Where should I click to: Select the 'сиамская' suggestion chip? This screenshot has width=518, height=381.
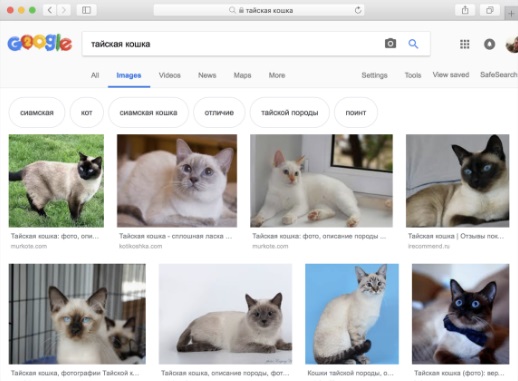[37, 113]
